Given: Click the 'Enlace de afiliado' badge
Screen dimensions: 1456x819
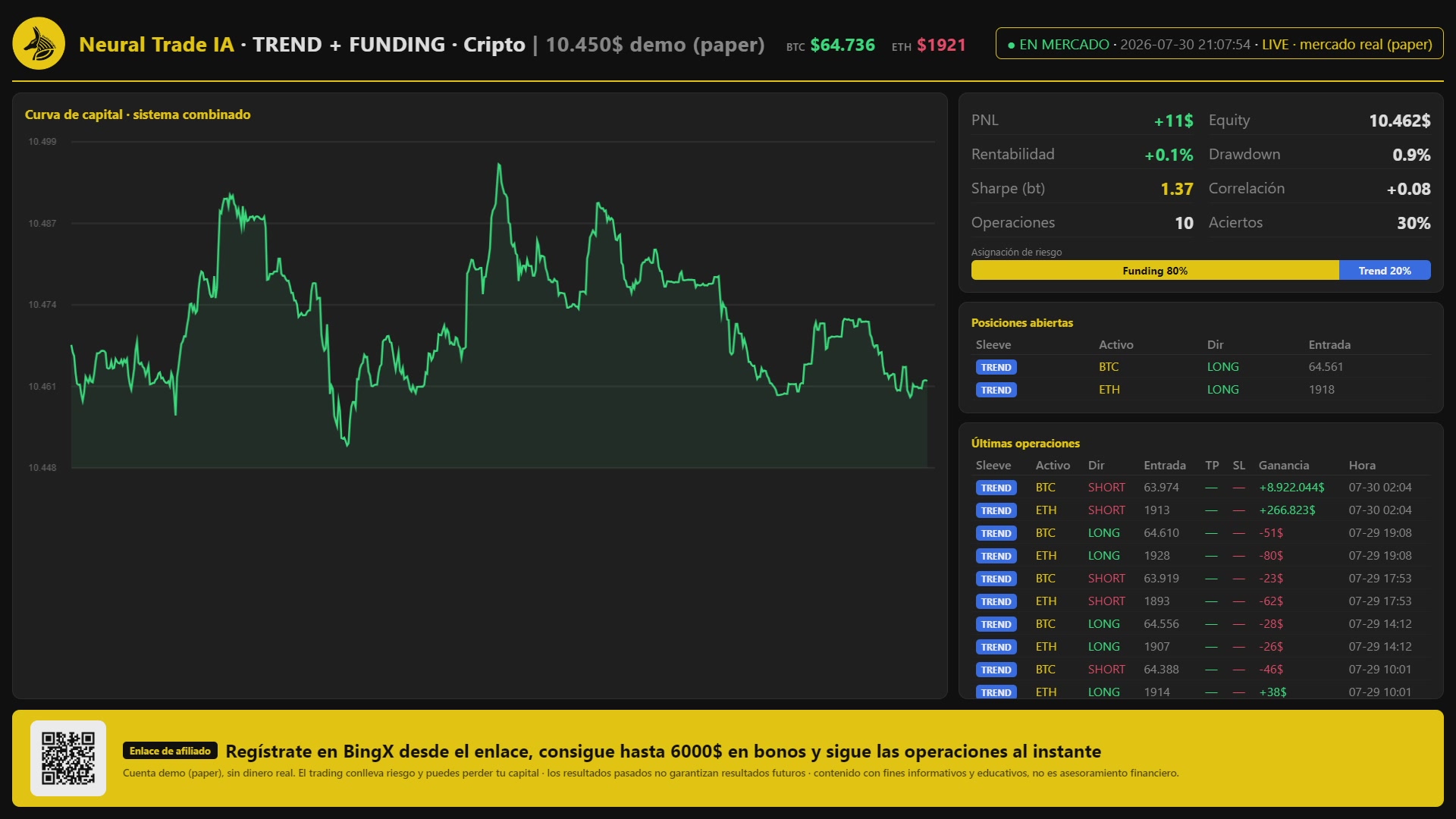Looking at the screenshot, I should point(170,751).
